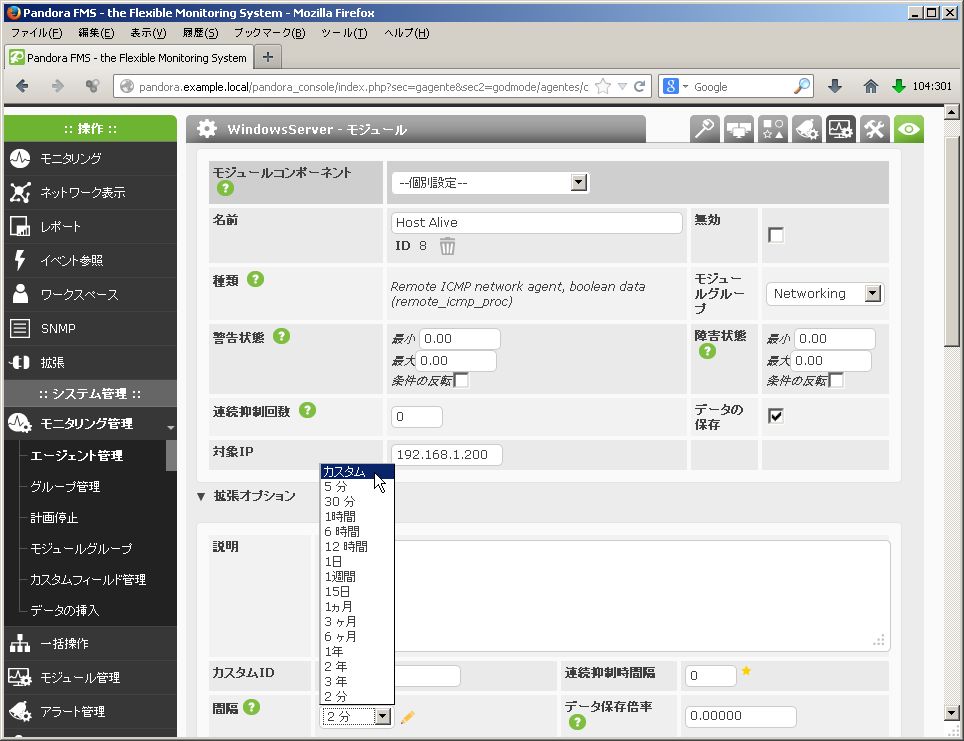Click the wrench setup icon in agent header
The image size is (964, 741).
pos(705,129)
